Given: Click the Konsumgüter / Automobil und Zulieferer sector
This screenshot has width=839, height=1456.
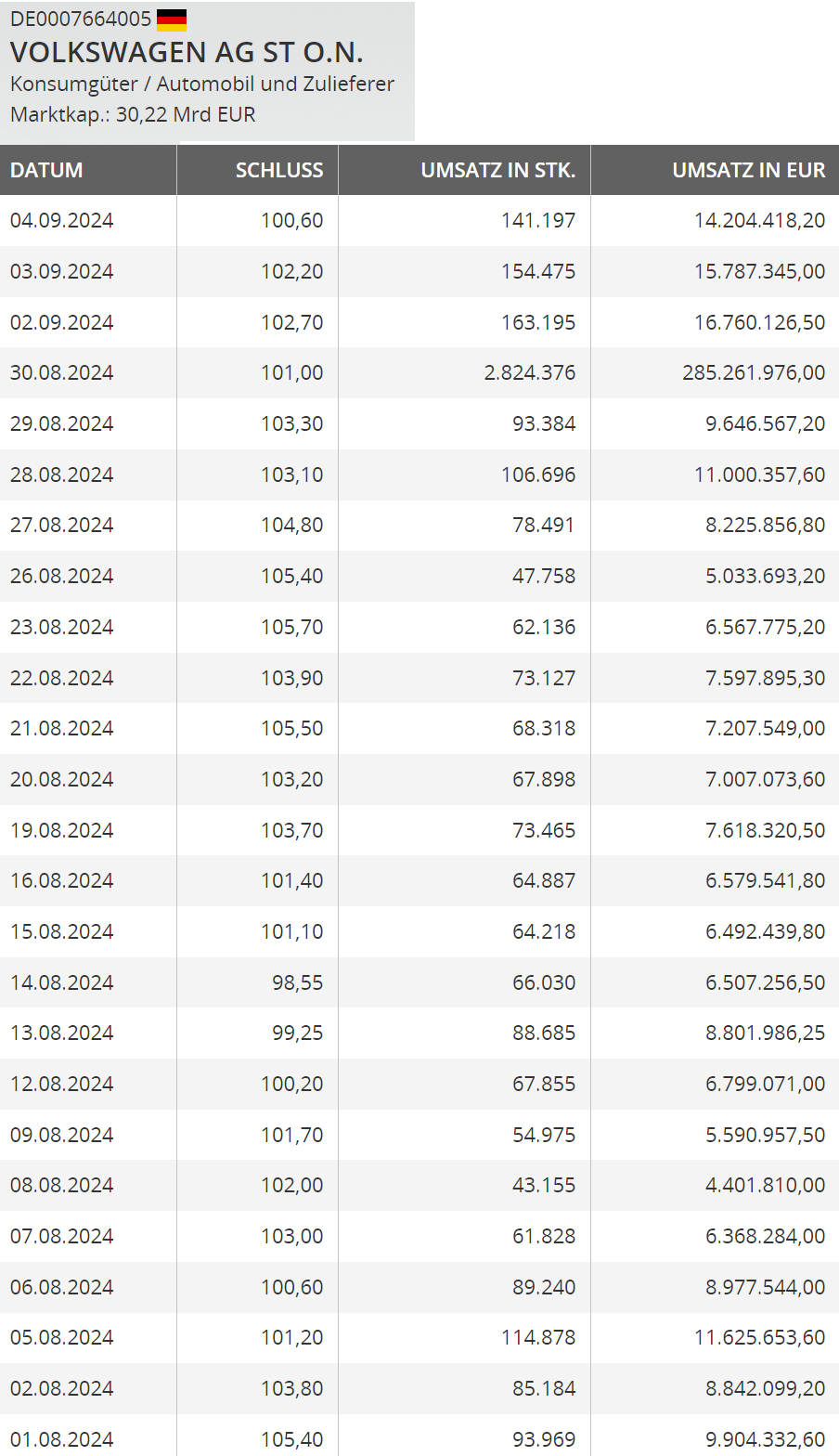Looking at the screenshot, I should tap(202, 84).
